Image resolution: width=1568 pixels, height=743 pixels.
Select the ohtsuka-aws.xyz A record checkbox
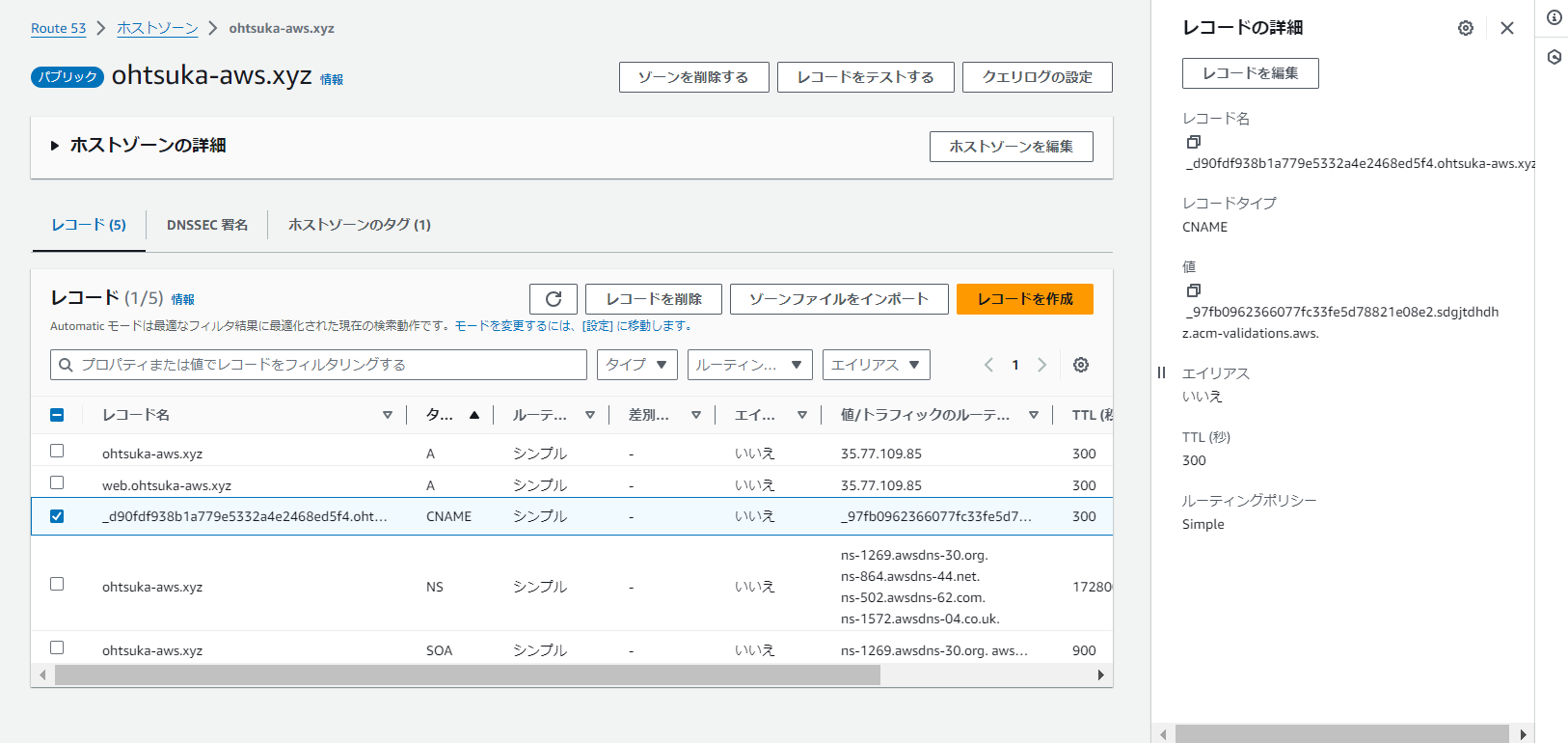tap(57, 452)
